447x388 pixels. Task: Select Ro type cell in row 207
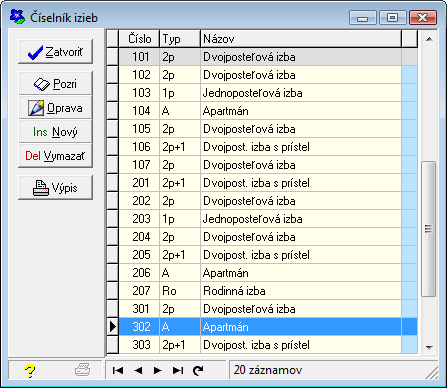coord(180,291)
